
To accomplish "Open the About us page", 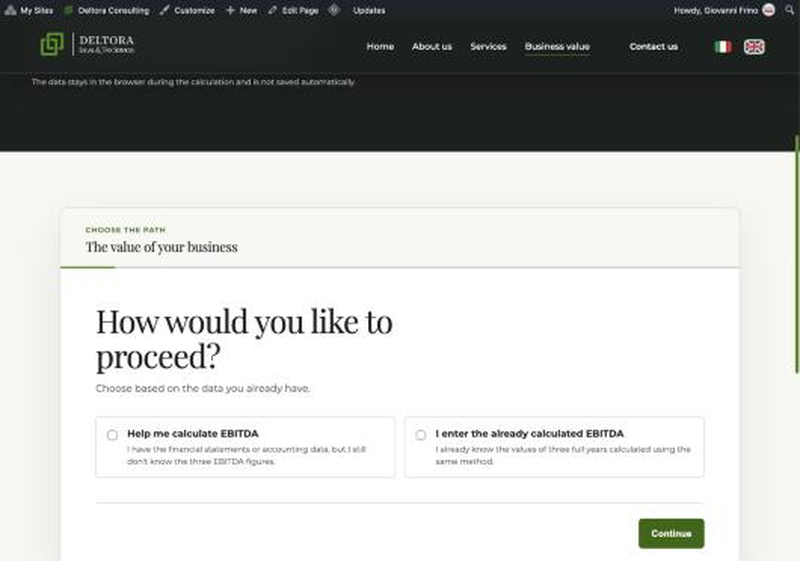I will [432, 46].
